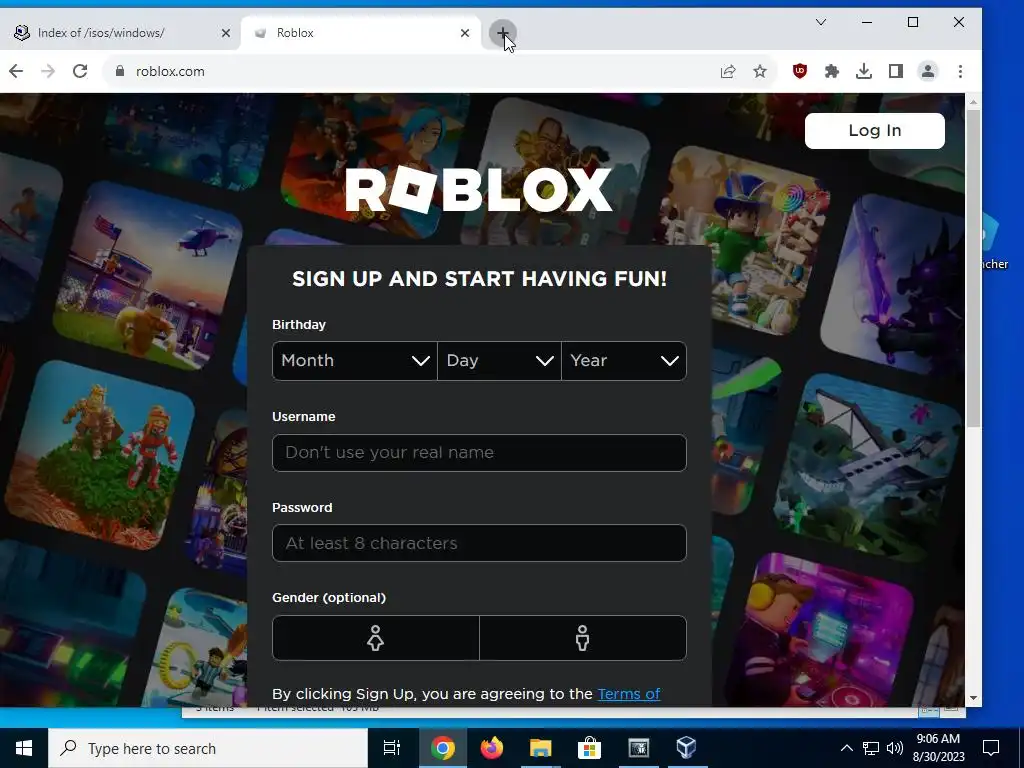Select the male gender icon

point(583,638)
